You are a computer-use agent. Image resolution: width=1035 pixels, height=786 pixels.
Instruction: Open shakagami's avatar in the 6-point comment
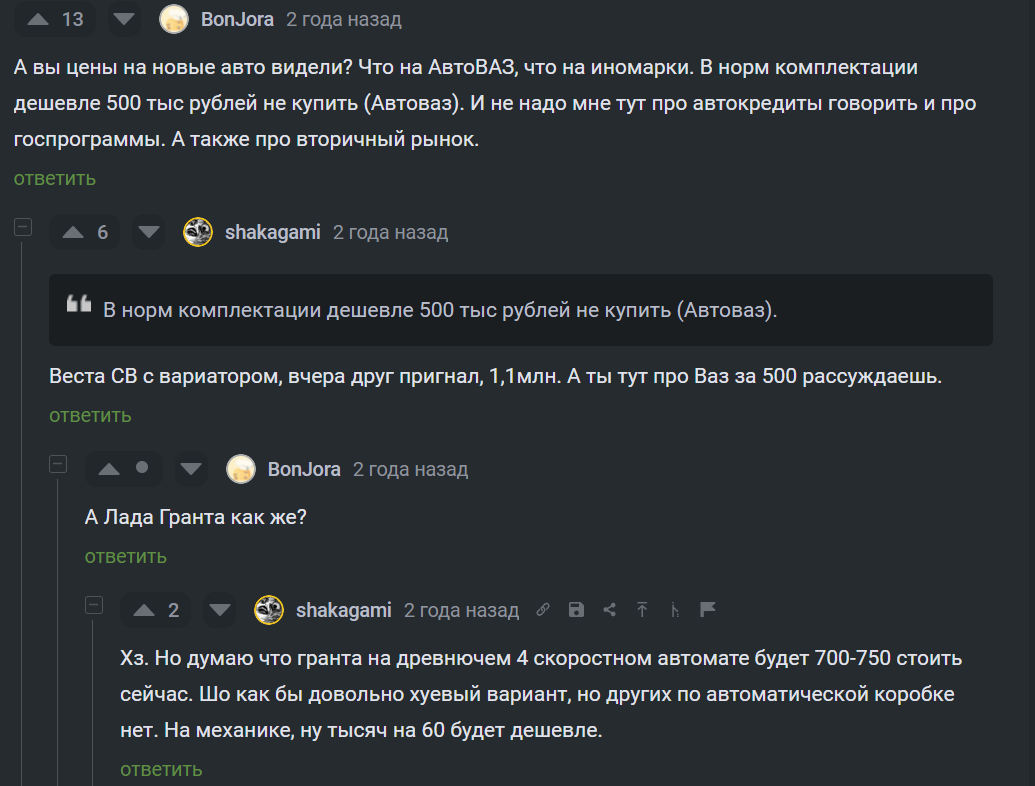[x=198, y=233]
